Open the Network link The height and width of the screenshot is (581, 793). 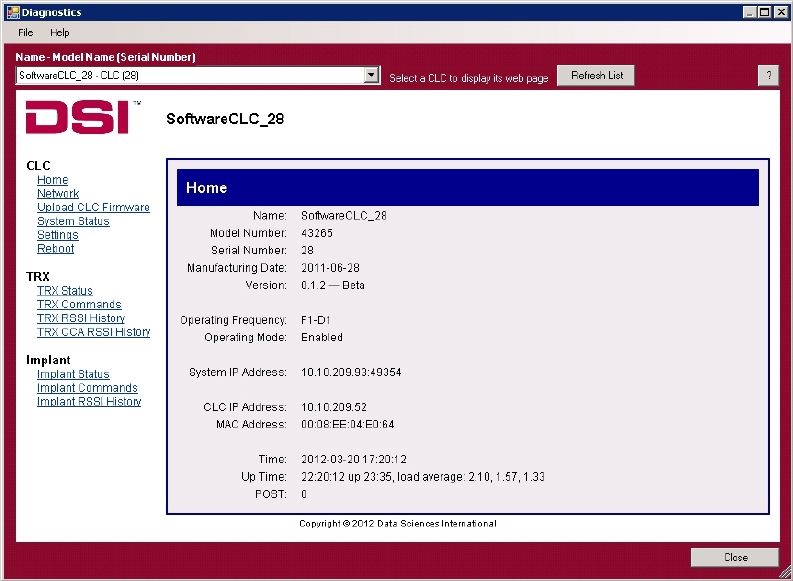58,194
